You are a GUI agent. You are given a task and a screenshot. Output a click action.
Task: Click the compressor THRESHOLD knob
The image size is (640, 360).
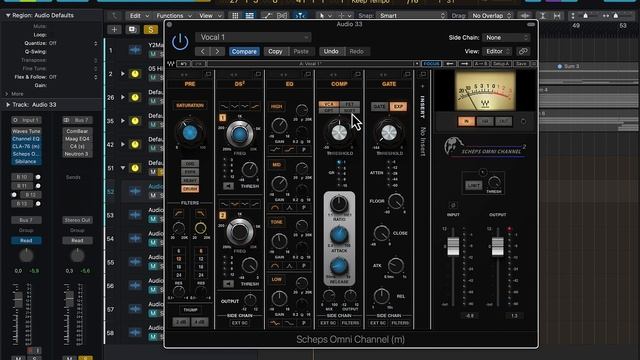(339, 132)
